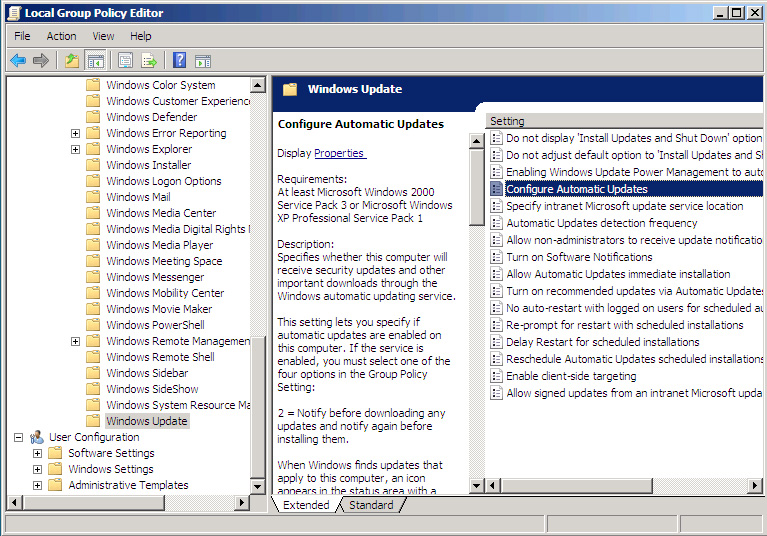
Task: Click folder icon of Software Settings
Action: pyautogui.click(x=55, y=453)
